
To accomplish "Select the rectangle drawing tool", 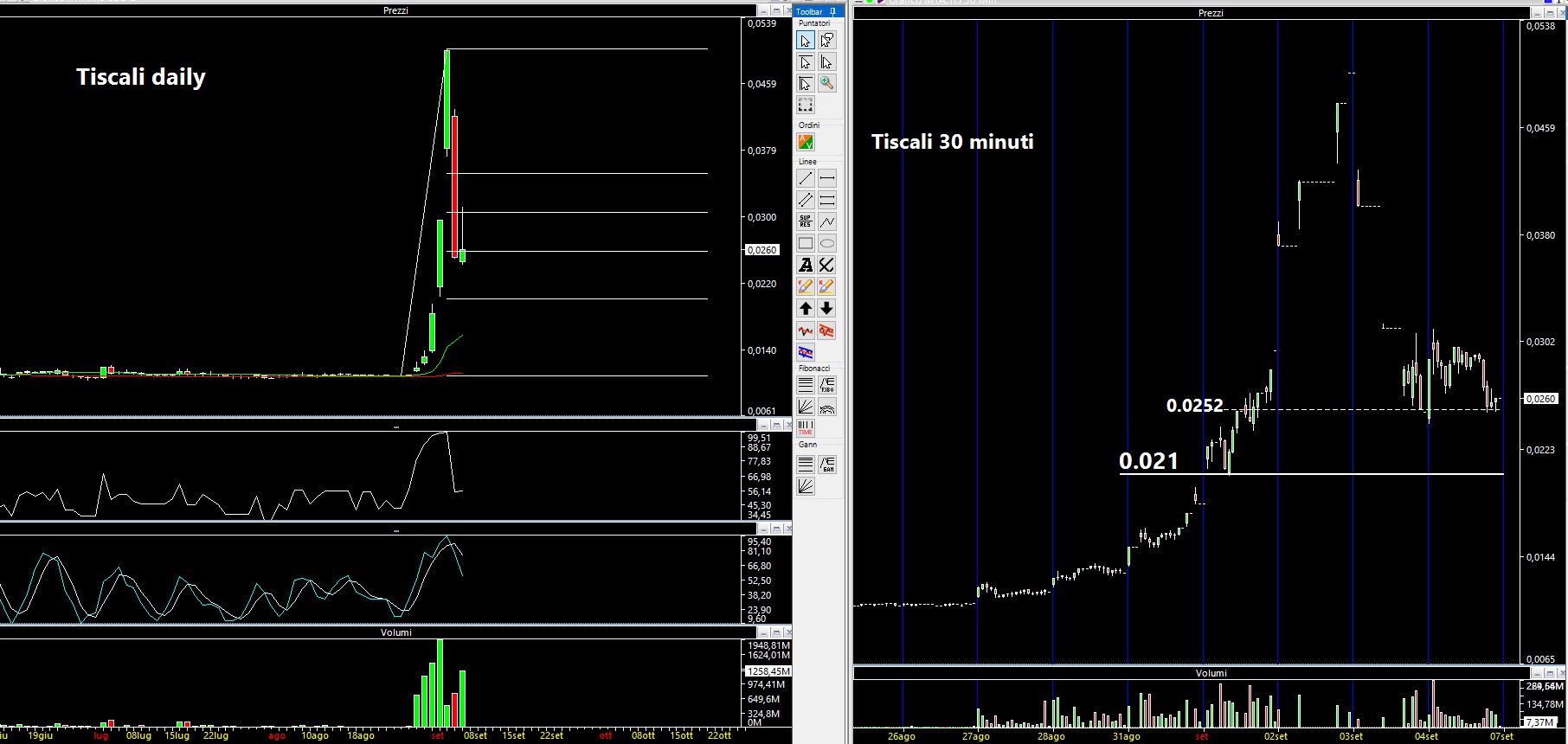I will pyautogui.click(x=806, y=243).
